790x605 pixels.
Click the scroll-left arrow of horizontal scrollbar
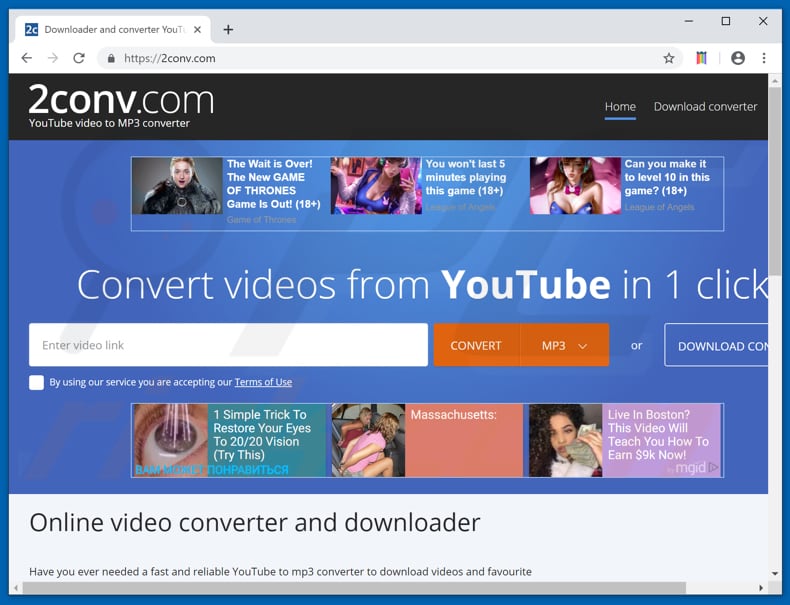coord(16,588)
